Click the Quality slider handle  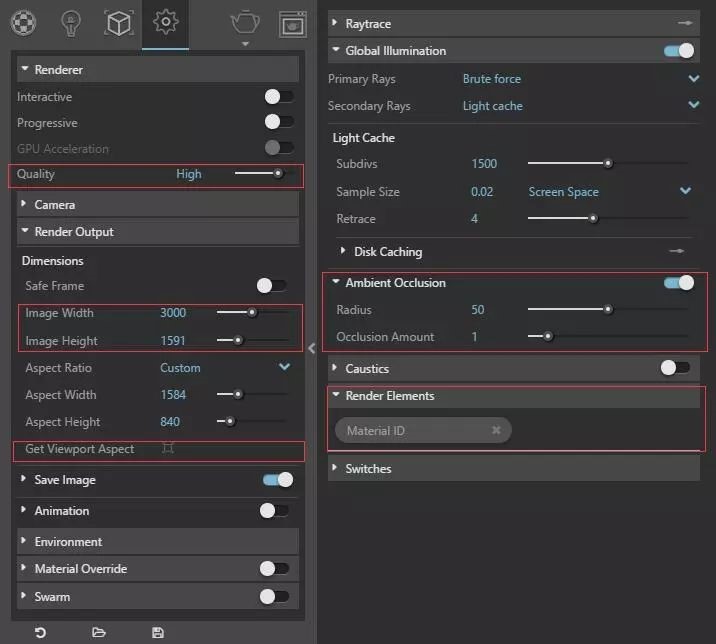pyautogui.click(x=278, y=174)
